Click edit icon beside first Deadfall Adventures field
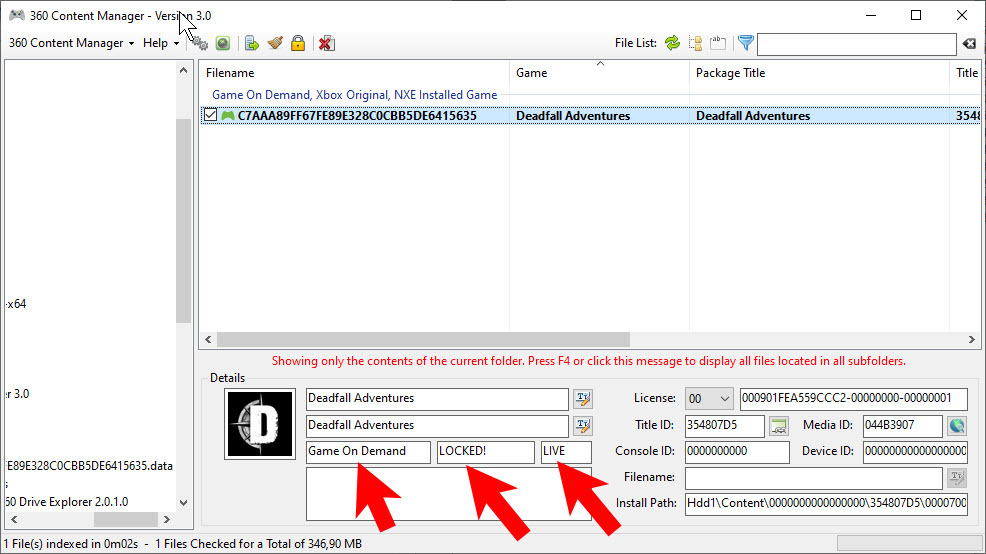The width and height of the screenshot is (986, 554). (583, 399)
